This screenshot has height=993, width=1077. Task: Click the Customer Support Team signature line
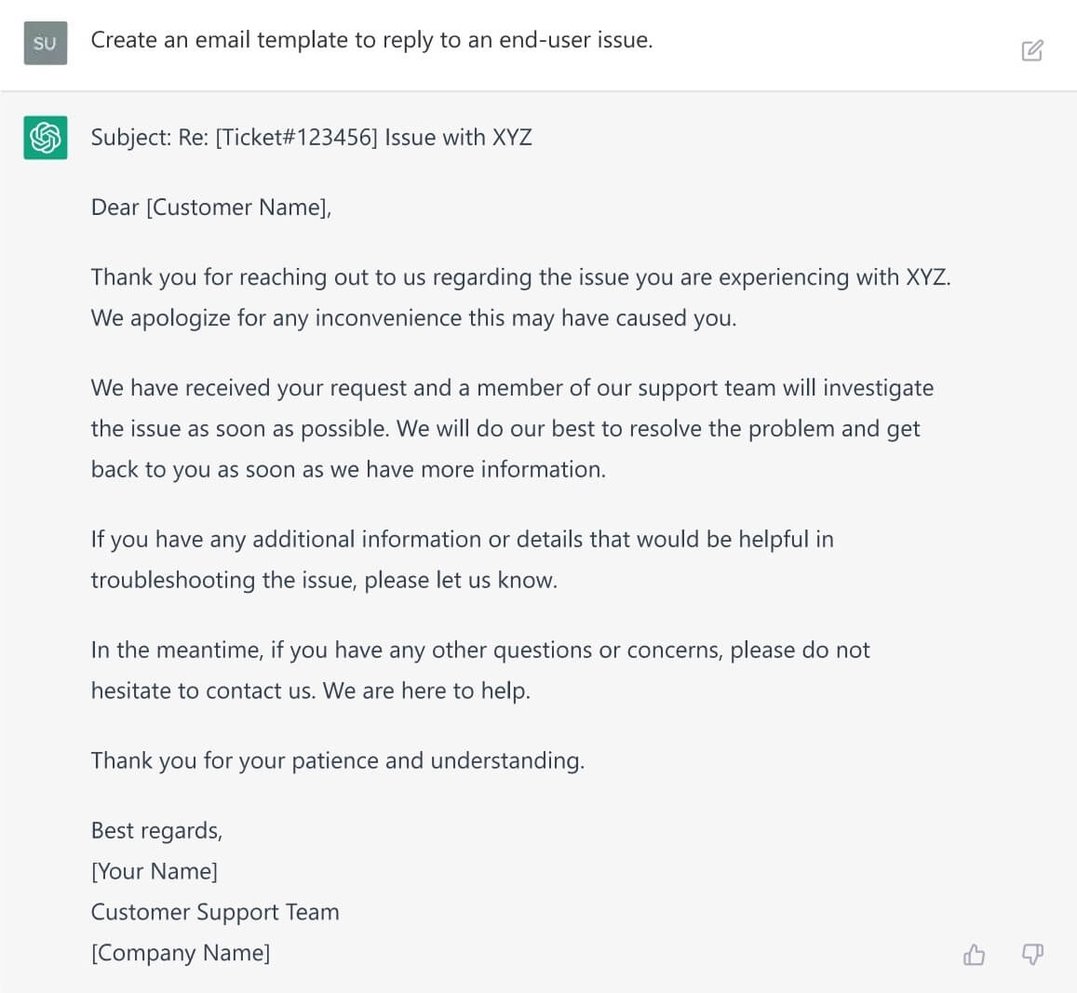point(215,912)
